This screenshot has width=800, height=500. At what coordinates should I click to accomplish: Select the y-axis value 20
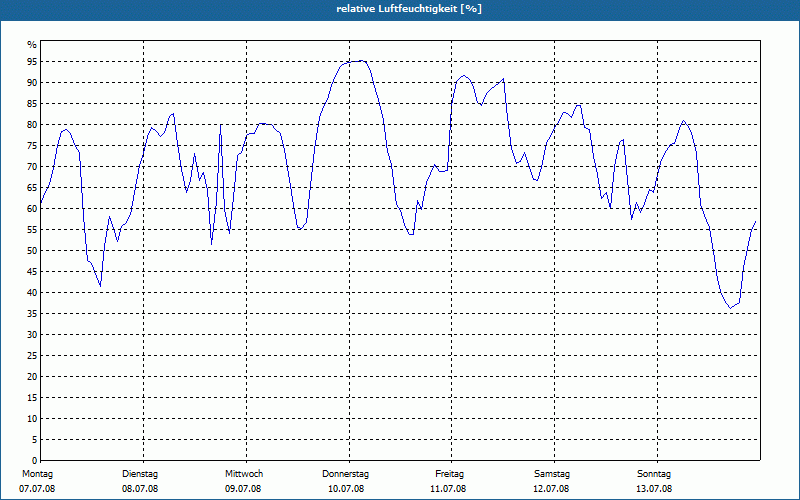[32, 377]
